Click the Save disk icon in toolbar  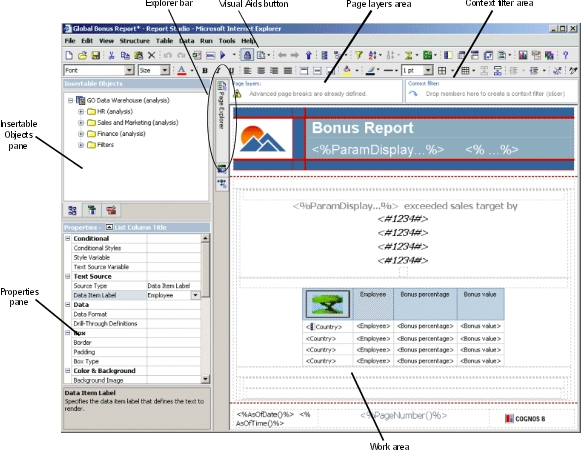(96, 56)
